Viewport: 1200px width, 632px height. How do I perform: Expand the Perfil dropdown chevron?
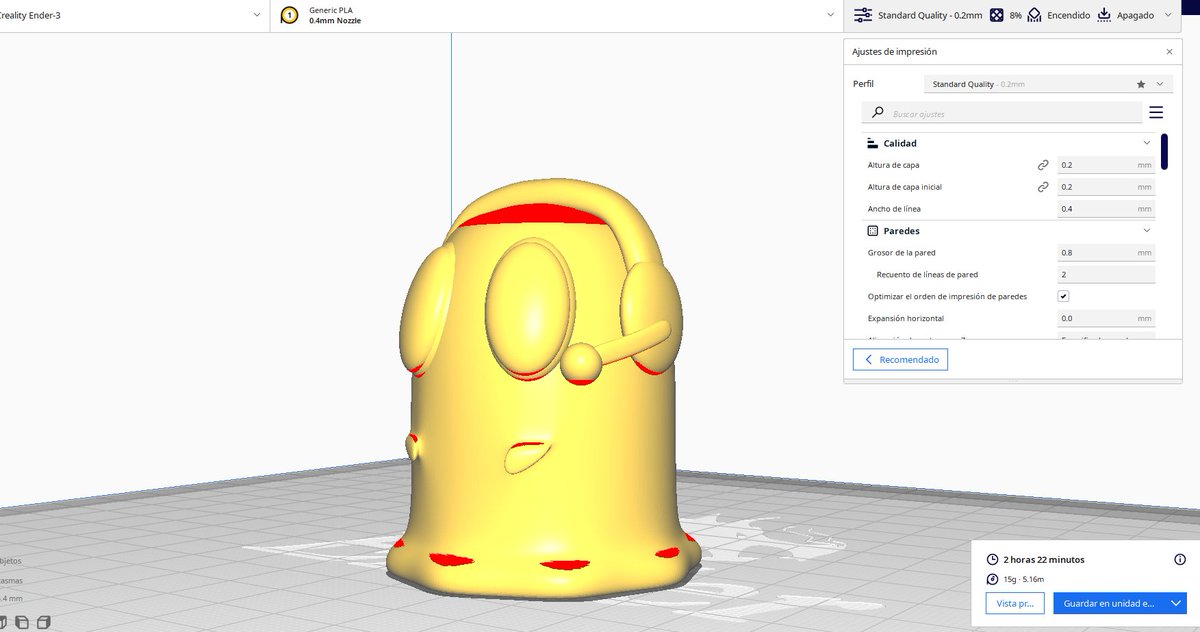pyautogui.click(x=1160, y=84)
